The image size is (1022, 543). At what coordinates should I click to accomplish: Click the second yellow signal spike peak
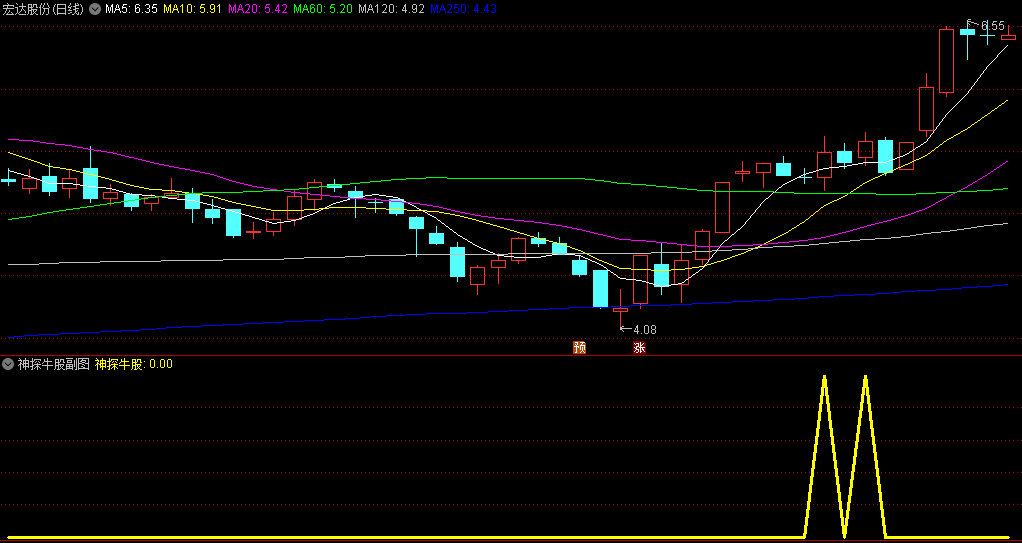[x=866, y=377]
